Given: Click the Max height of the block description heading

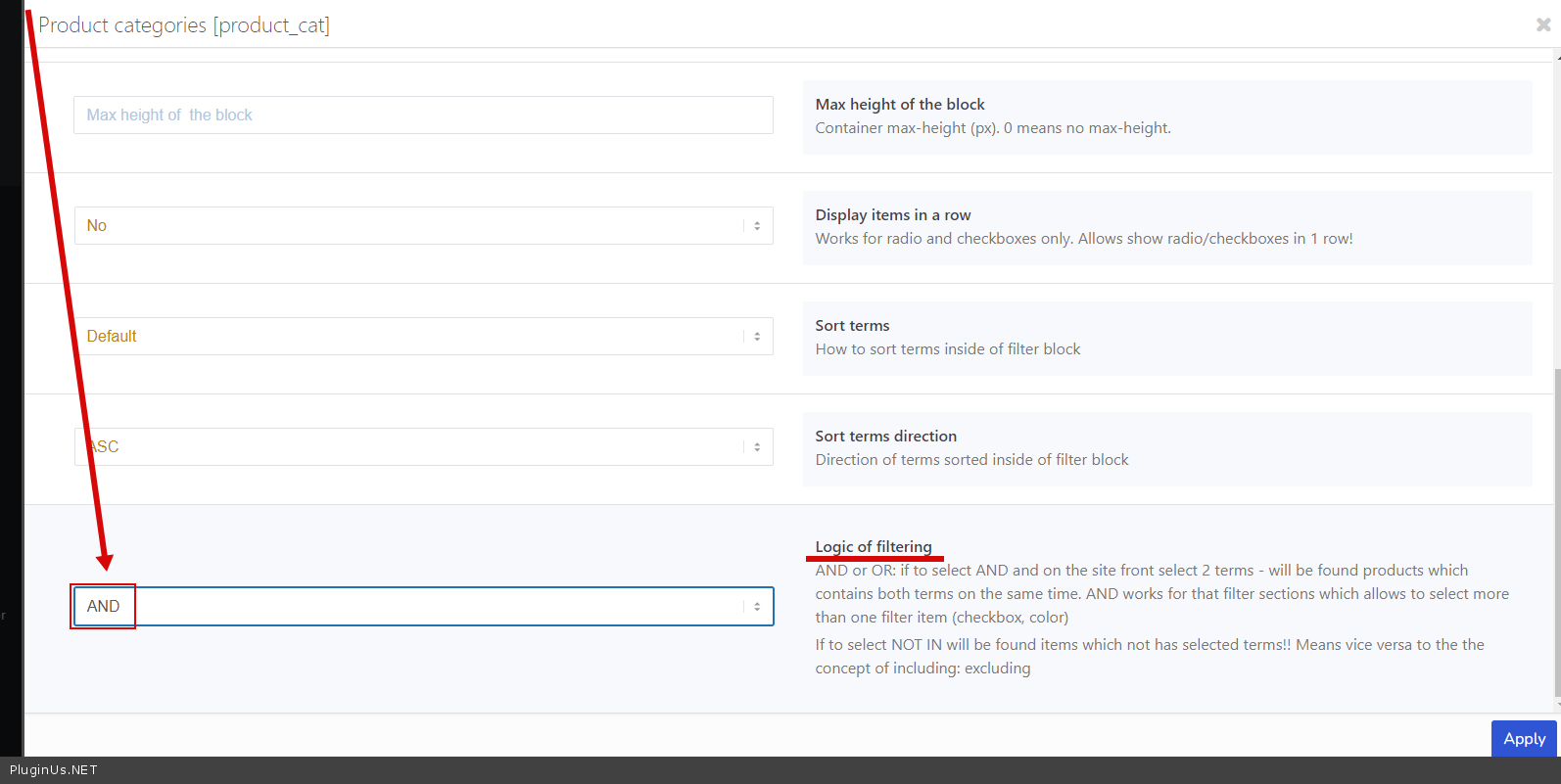Looking at the screenshot, I should coord(899,105).
